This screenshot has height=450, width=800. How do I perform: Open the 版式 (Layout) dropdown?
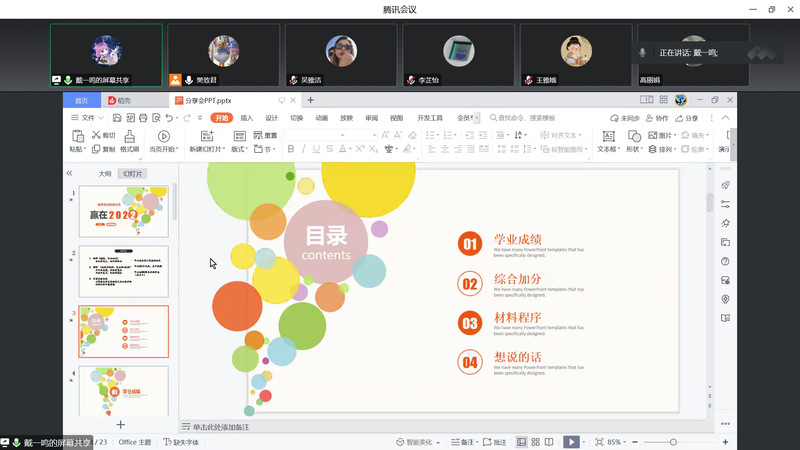click(240, 149)
